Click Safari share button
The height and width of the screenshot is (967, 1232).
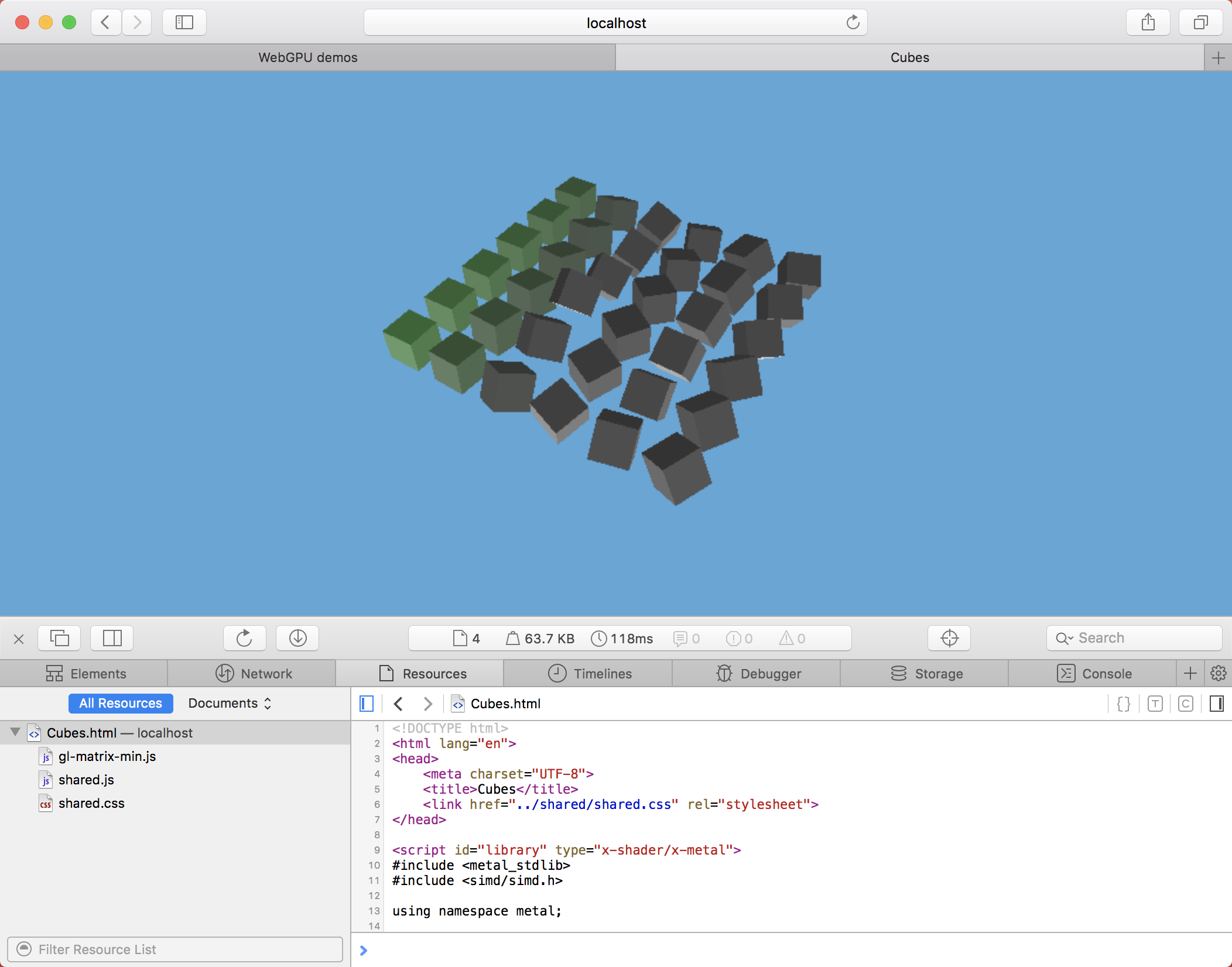[x=1148, y=23]
